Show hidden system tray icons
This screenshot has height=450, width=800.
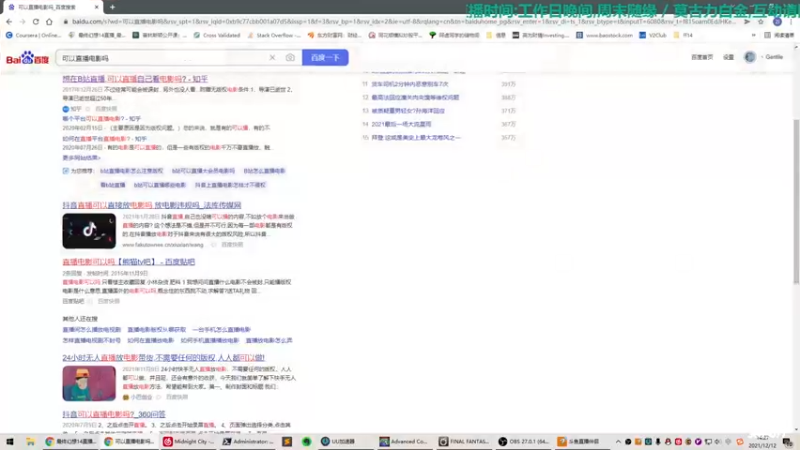click(x=618, y=441)
